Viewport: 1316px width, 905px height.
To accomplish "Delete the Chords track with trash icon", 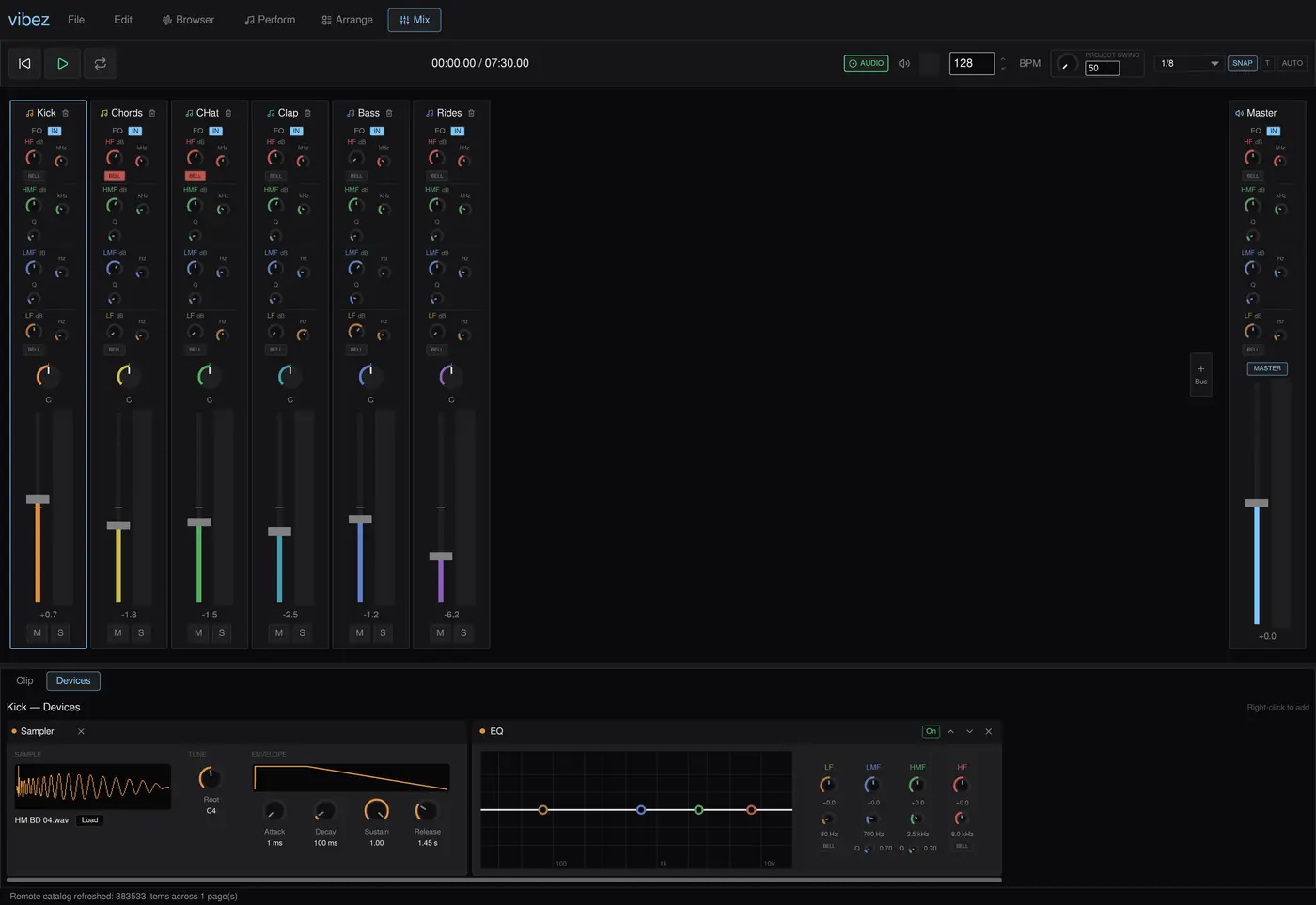I will click(x=152, y=113).
